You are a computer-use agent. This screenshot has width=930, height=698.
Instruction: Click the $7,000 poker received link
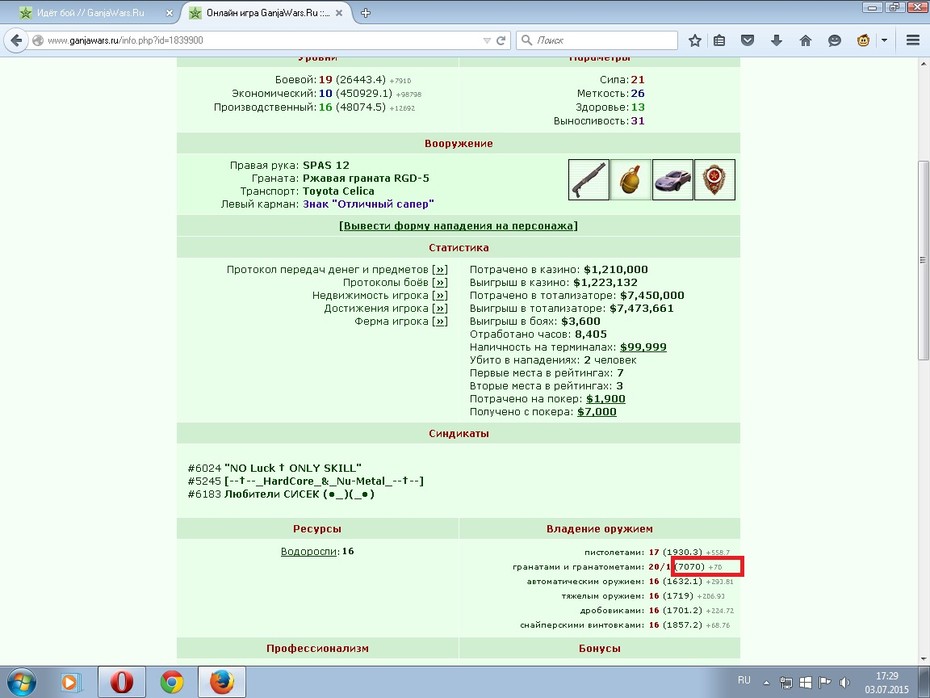click(x=597, y=412)
